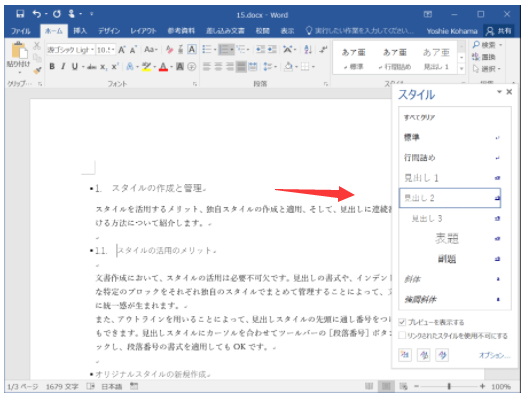Click the オプション... link in Styles pane
The height and width of the screenshot is (398, 526).
tap(494, 355)
